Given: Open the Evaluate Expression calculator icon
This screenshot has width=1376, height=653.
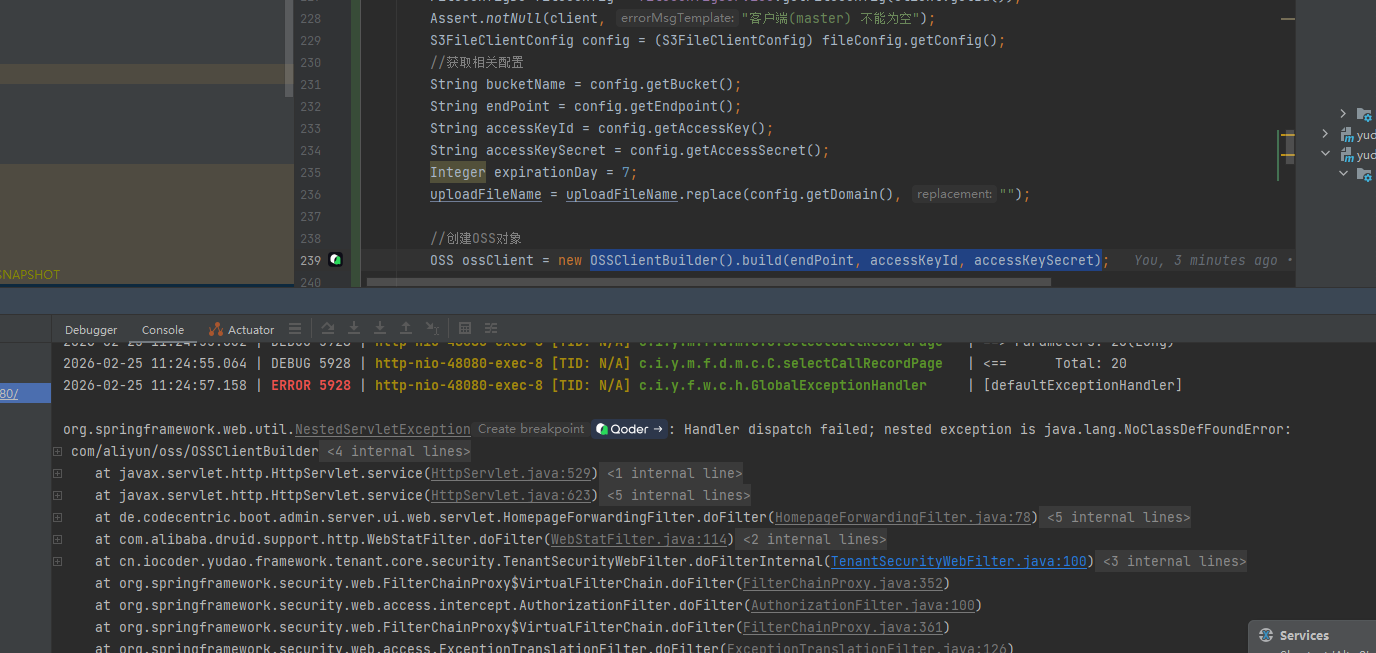Looking at the screenshot, I should pyautogui.click(x=465, y=329).
